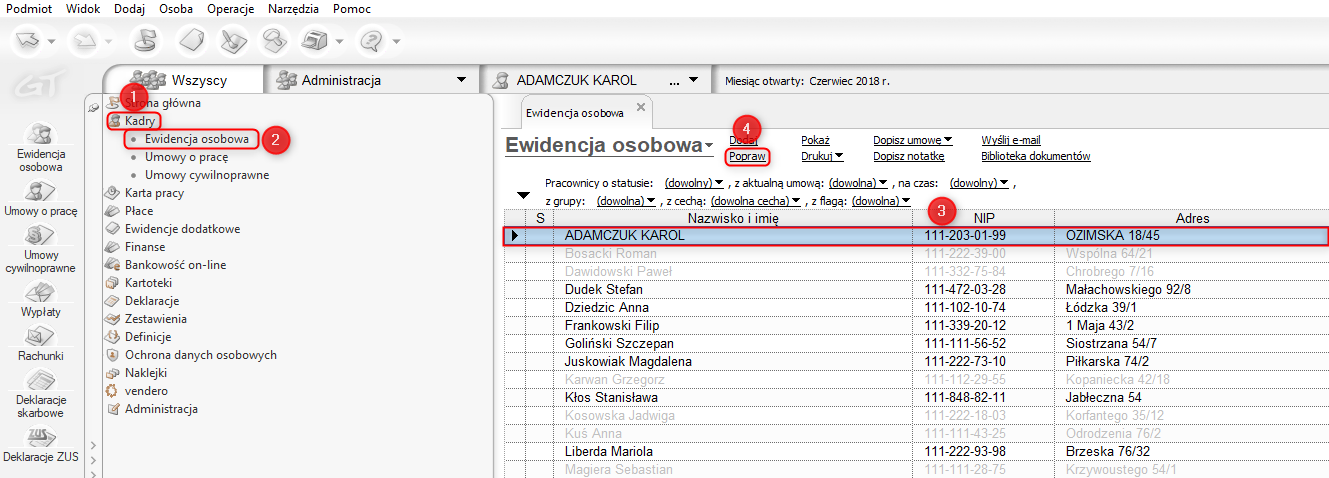The width and height of the screenshot is (1329, 478).
Task: Open the ADAMCZUK KAROL employee dropdown arrow
Action: pos(694,80)
